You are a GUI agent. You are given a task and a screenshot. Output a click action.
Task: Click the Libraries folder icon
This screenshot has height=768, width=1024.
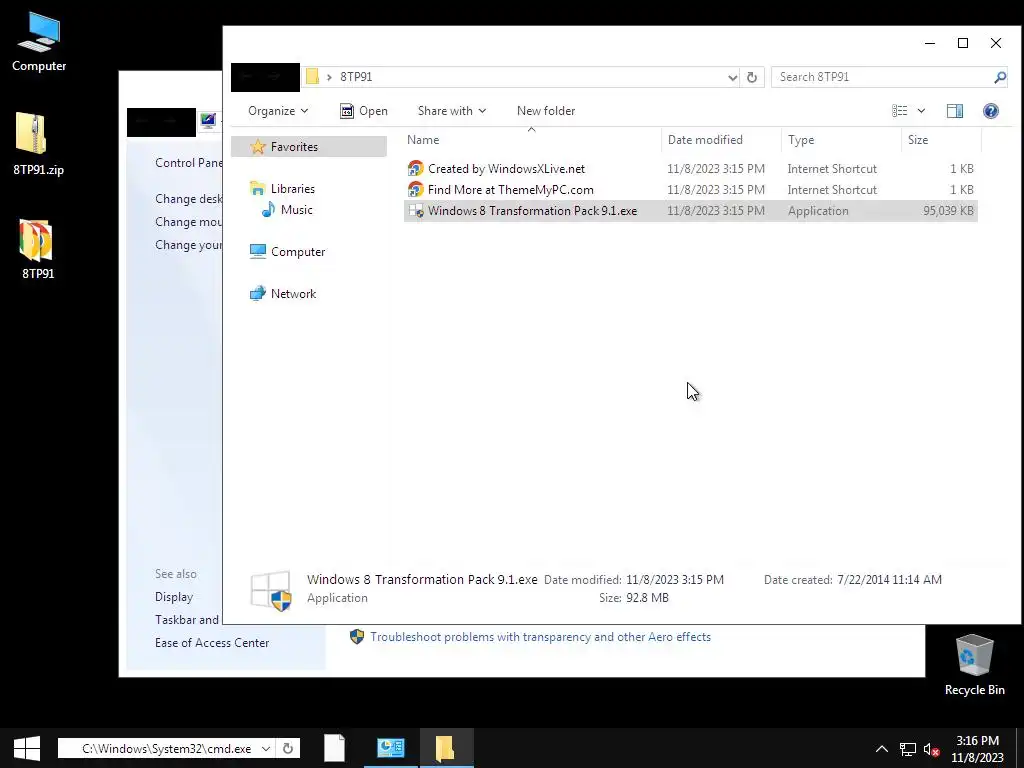point(258,189)
